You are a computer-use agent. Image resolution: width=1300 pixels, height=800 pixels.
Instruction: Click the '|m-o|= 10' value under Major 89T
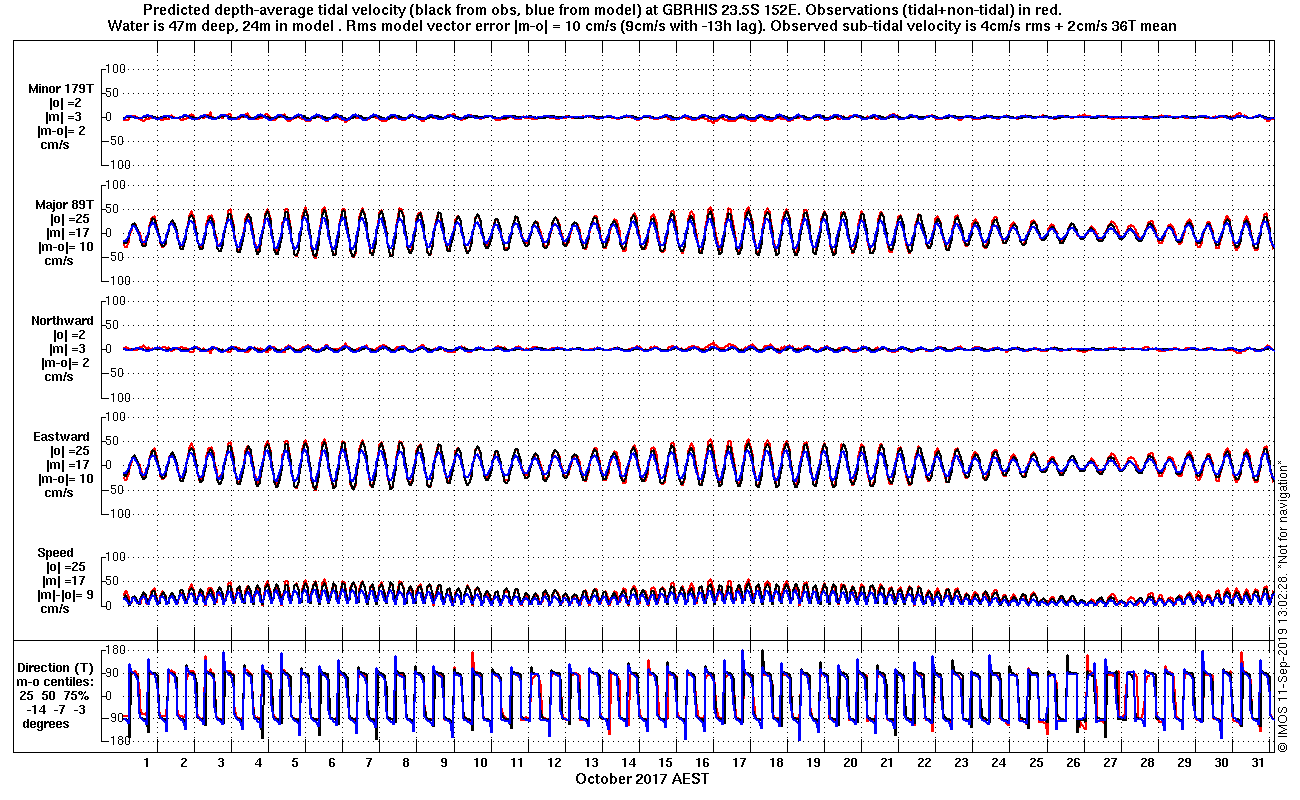[x=65, y=247]
